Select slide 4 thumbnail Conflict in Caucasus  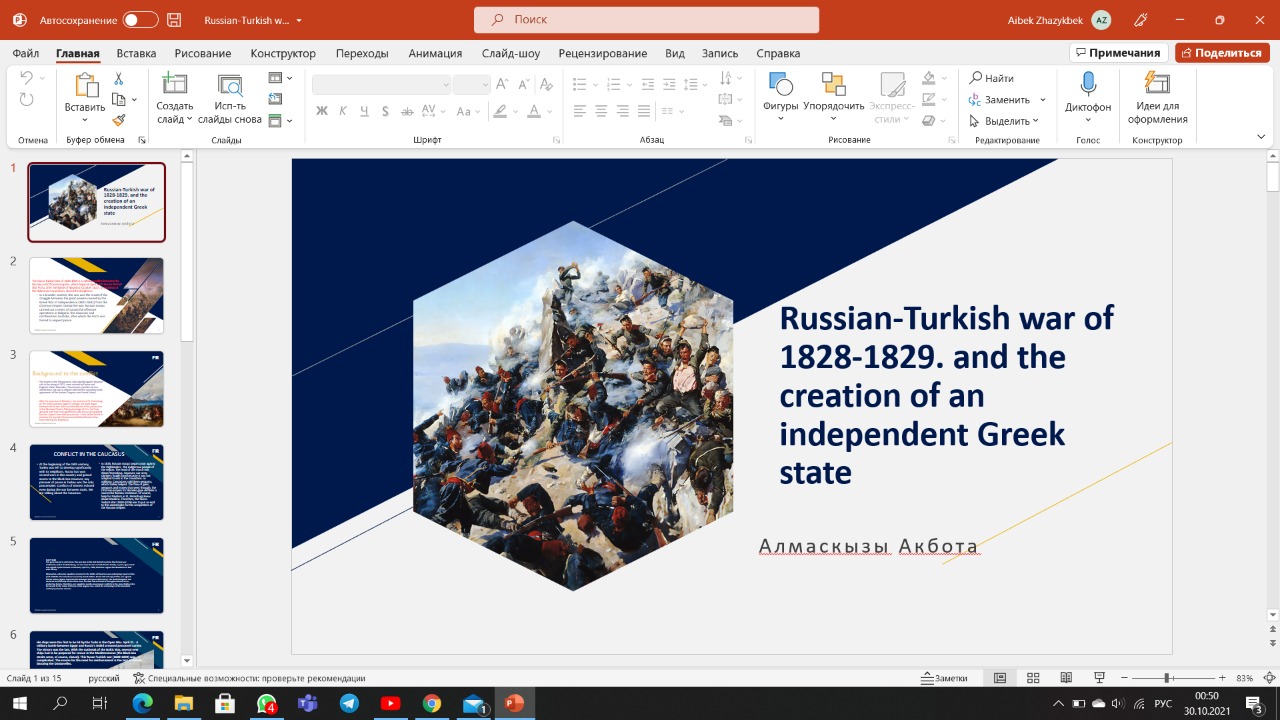97,482
